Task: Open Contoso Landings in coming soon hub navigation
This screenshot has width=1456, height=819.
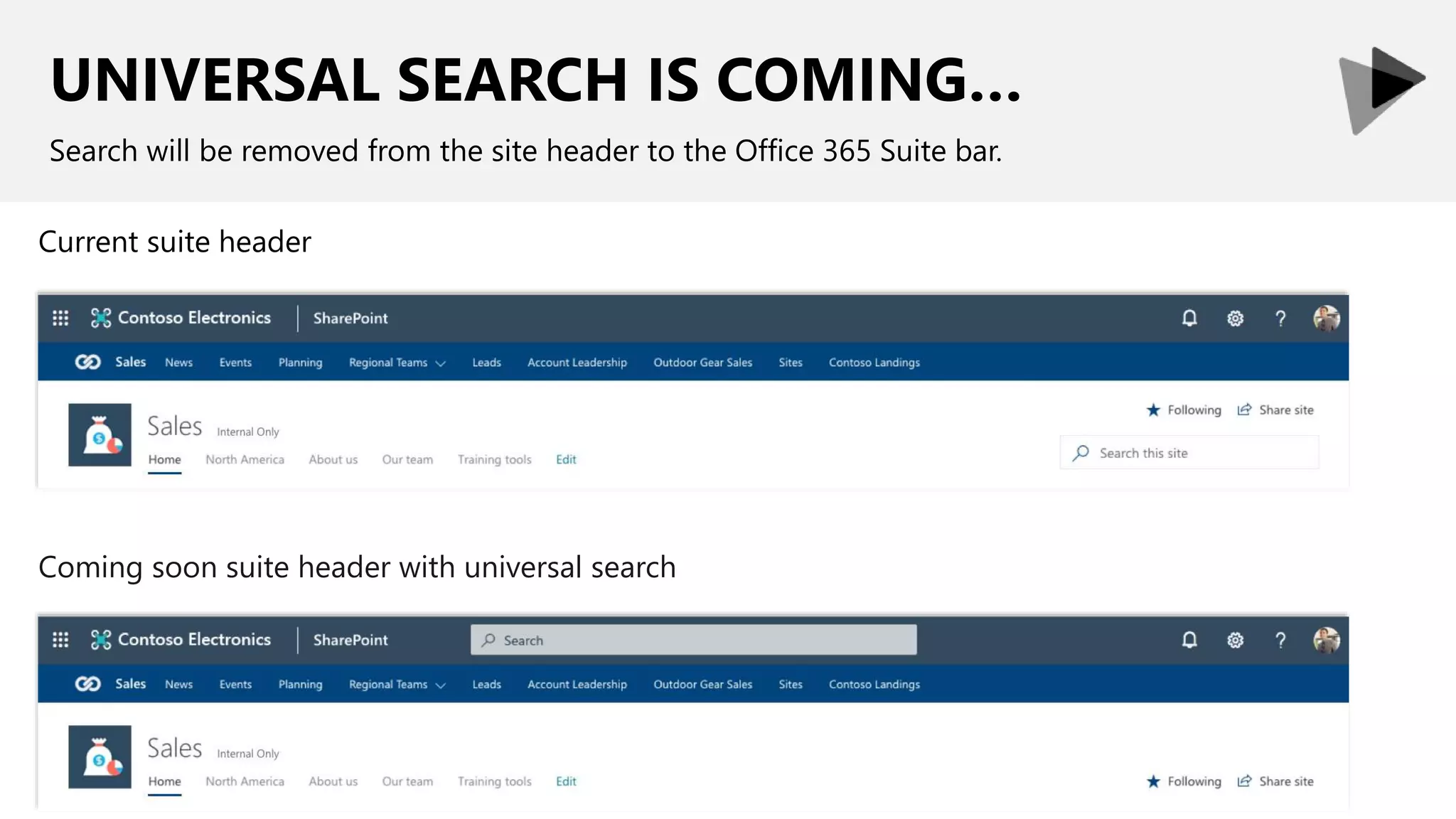Action: (874, 685)
